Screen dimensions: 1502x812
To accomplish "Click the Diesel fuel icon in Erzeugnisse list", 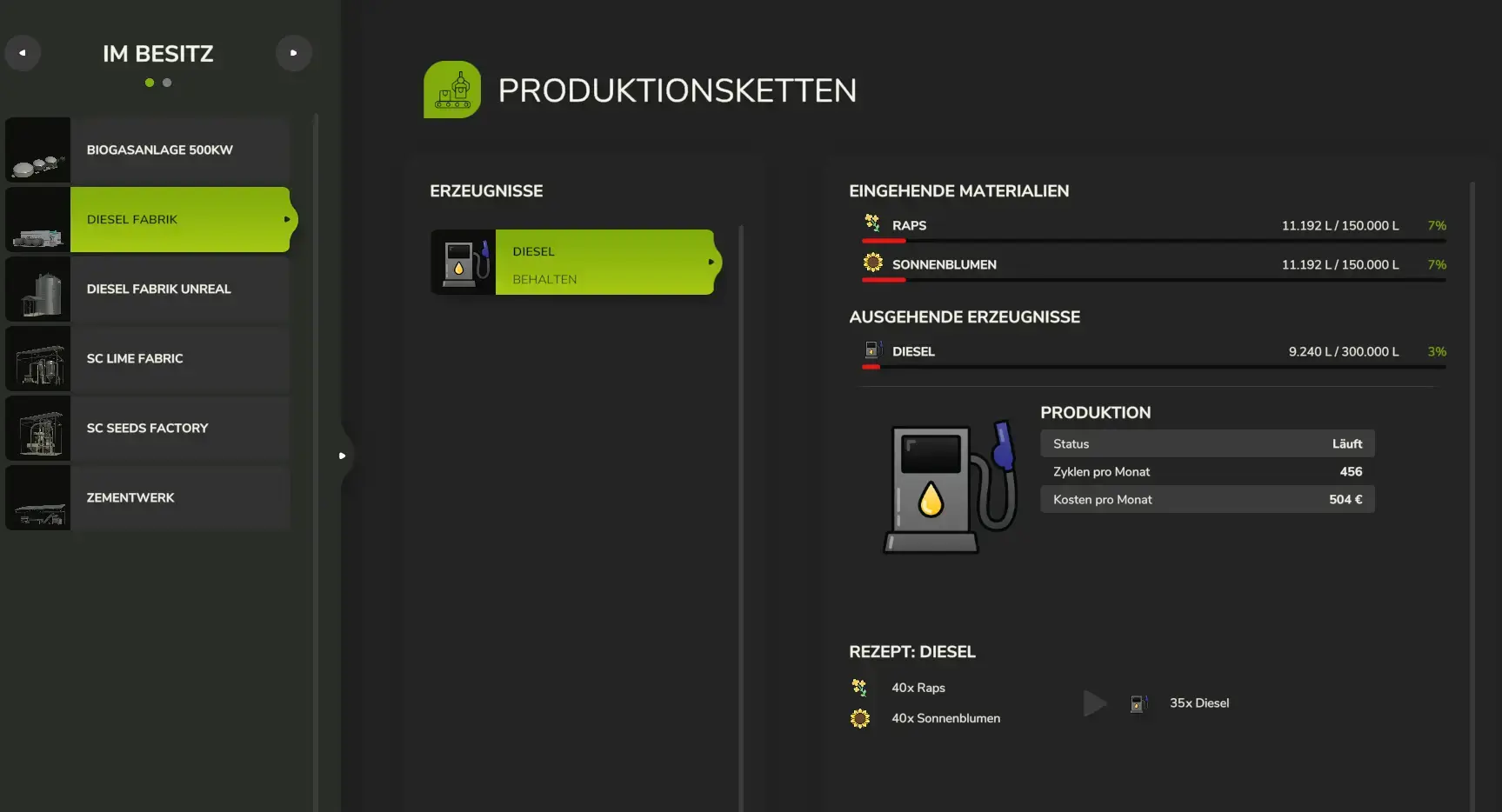I will coord(464,263).
